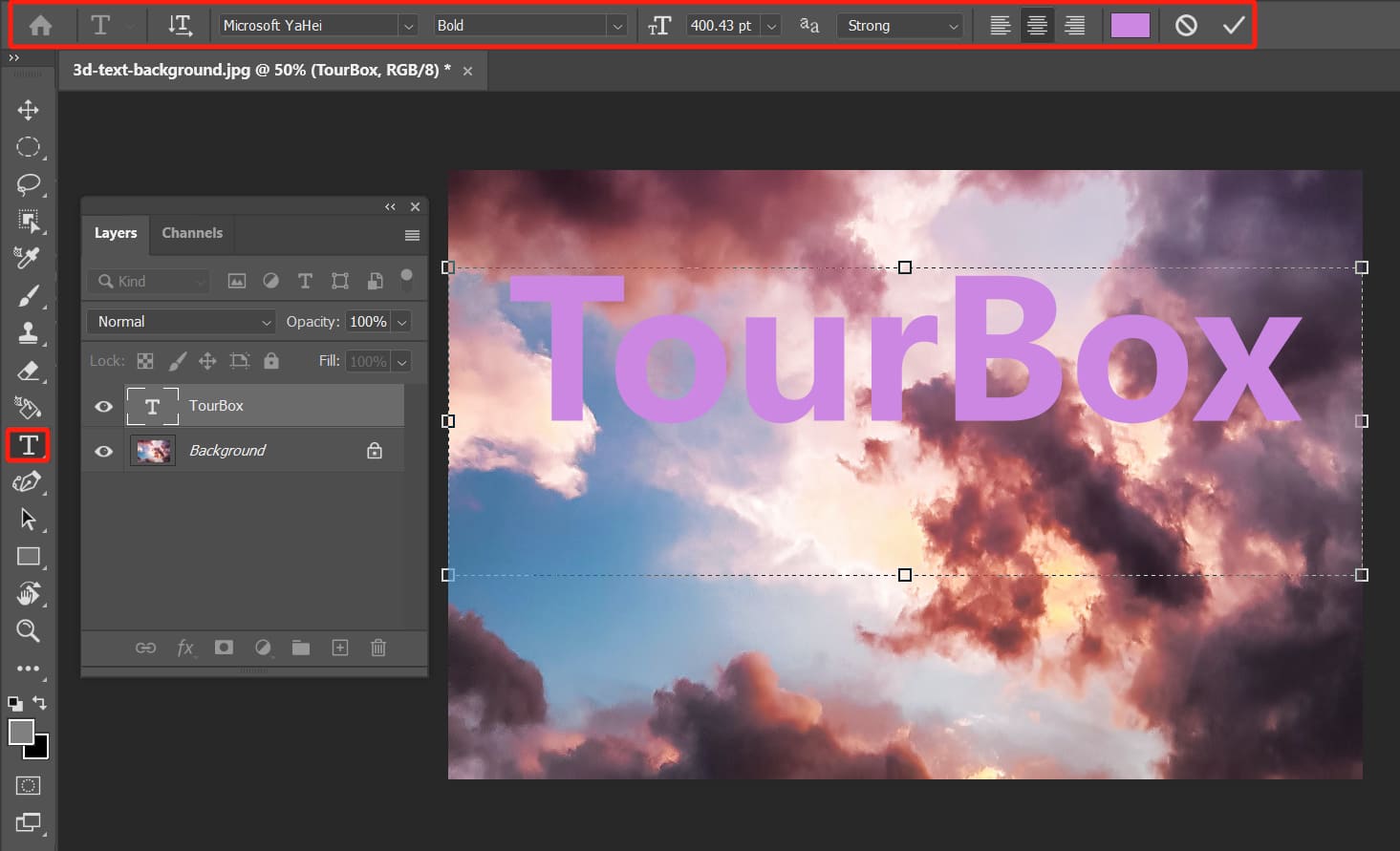Open the Layers panel menu
This screenshot has height=851, width=1400.
pos(412,235)
